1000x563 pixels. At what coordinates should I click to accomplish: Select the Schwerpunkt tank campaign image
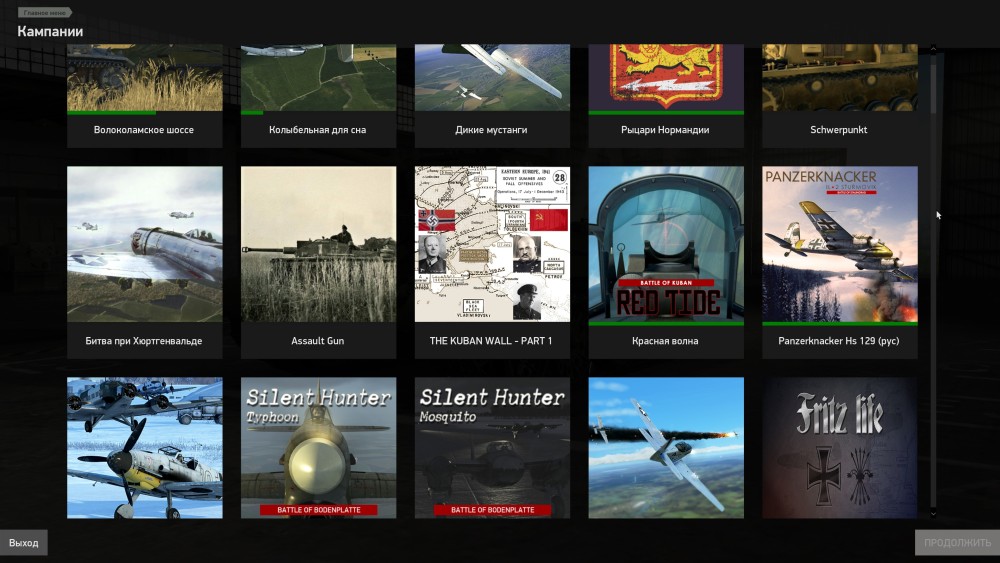tap(840, 77)
